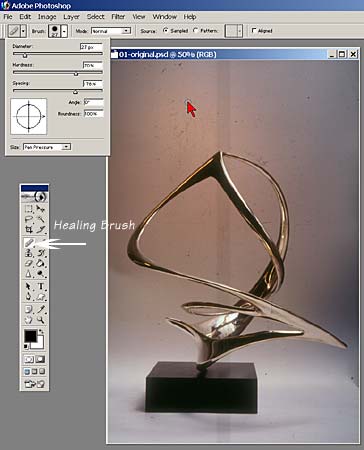Open the View menu
The image size is (364, 450).
pos(139,17)
